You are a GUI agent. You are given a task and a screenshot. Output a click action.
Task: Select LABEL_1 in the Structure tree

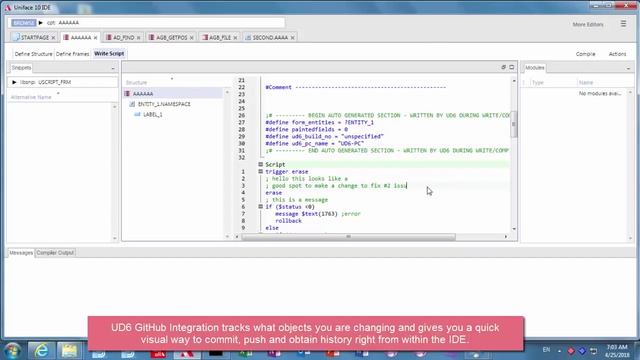coord(153,115)
